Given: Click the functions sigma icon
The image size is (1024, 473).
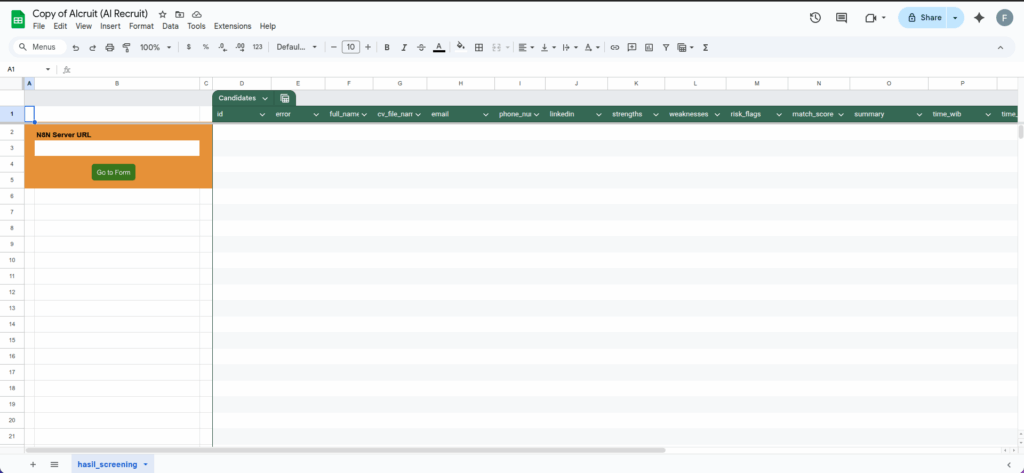Looking at the screenshot, I should [706, 47].
